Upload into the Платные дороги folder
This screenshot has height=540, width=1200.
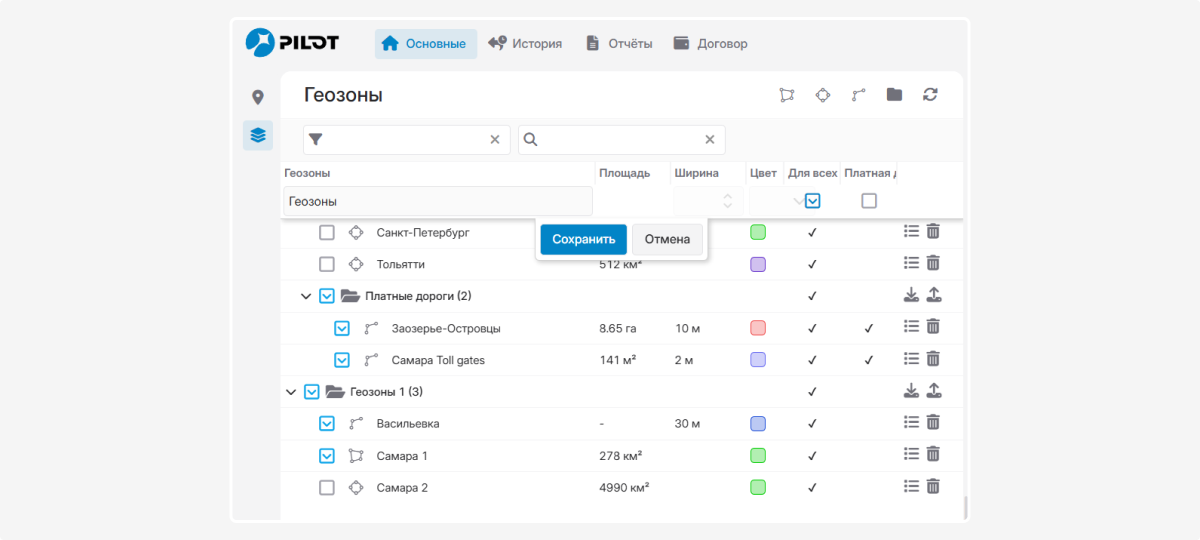tap(934, 296)
